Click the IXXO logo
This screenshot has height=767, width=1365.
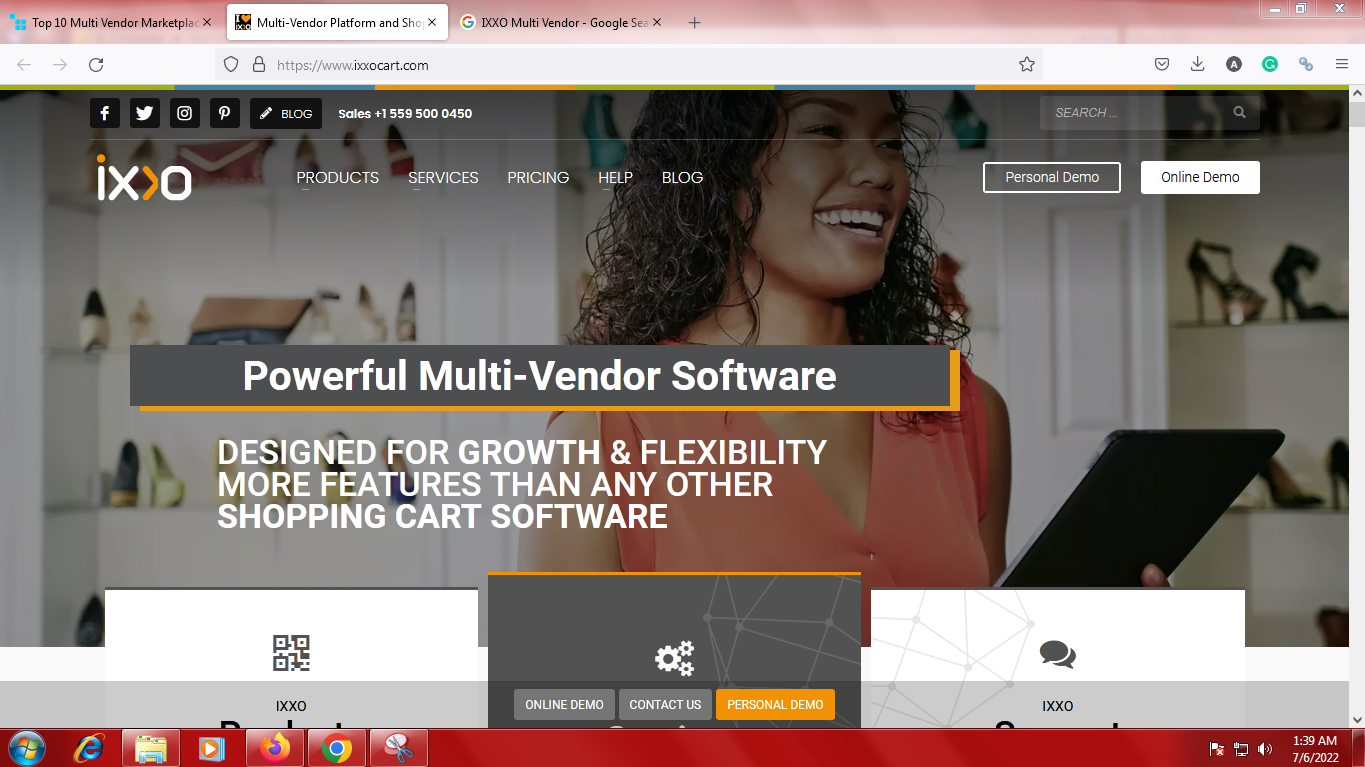tap(144, 178)
